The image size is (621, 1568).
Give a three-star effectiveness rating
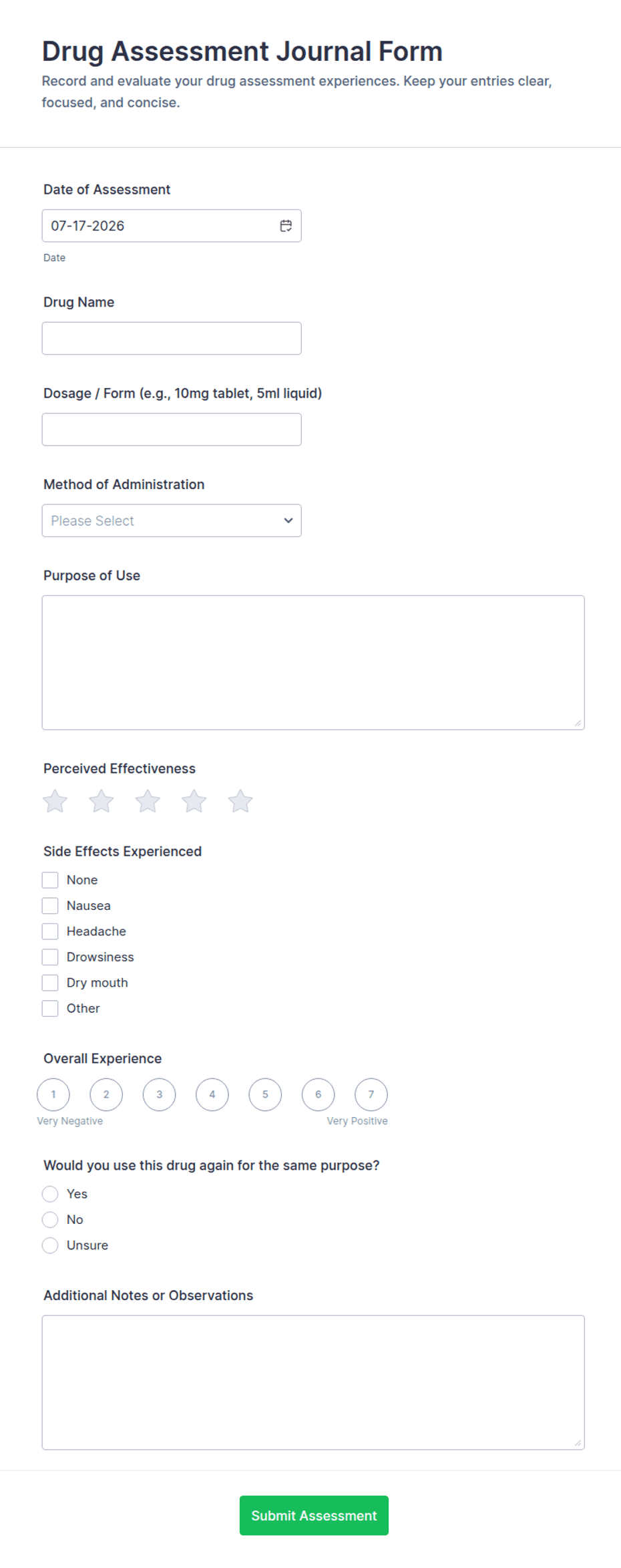click(148, 801)
